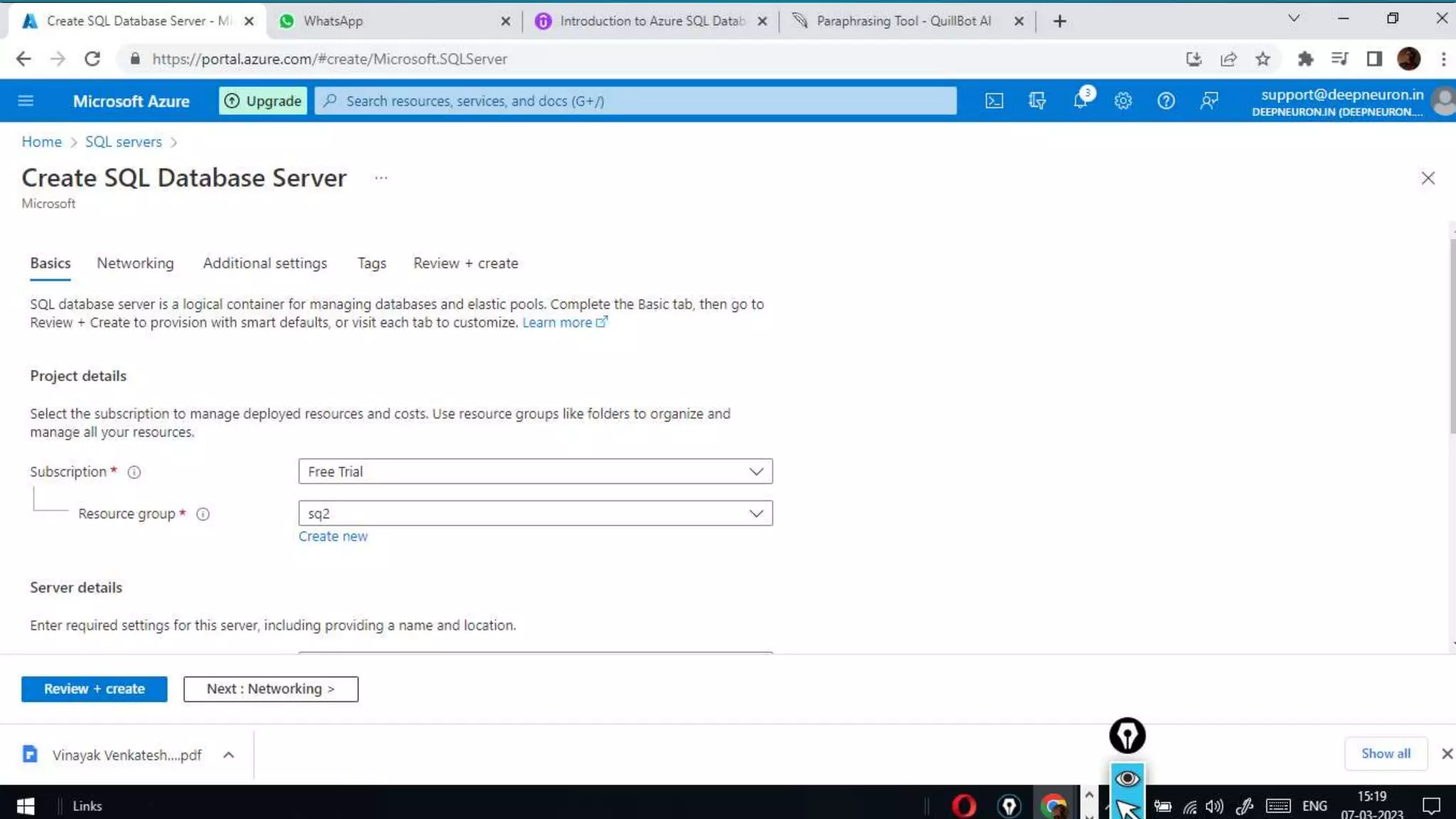This screenshot has width=1456, height=819.
Task: Click the ENG language indicator
Action: click(1315, 805)
